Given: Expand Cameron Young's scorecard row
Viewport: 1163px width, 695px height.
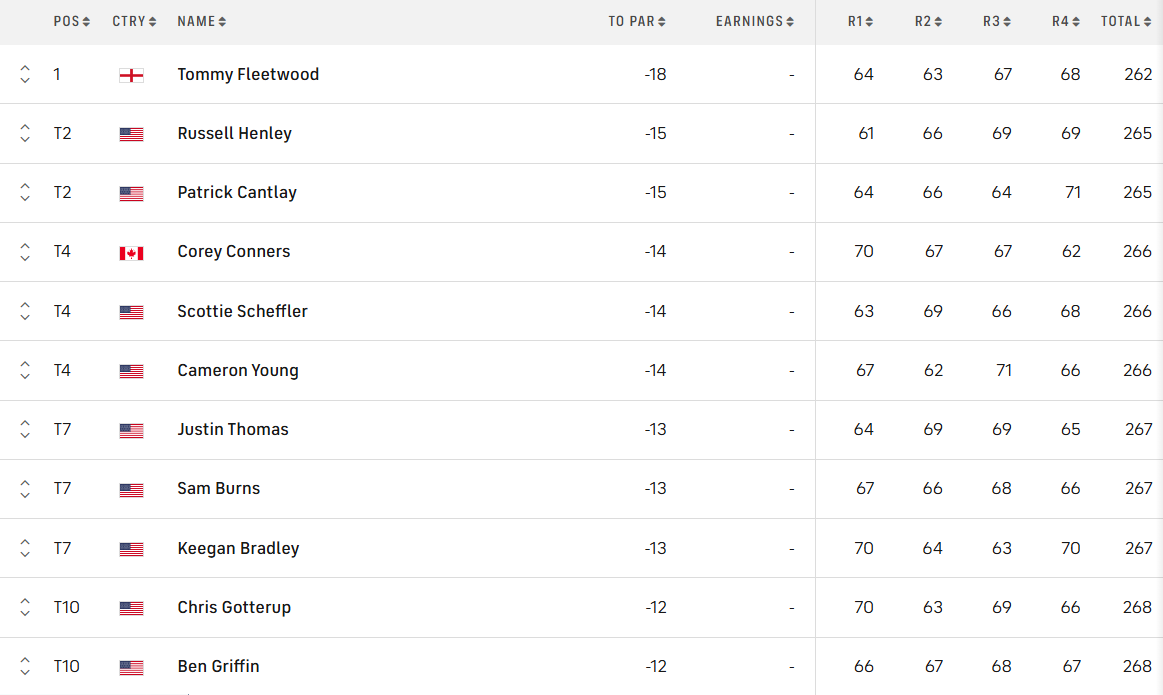Looking at the screenshot, I should tap(25, 371).
